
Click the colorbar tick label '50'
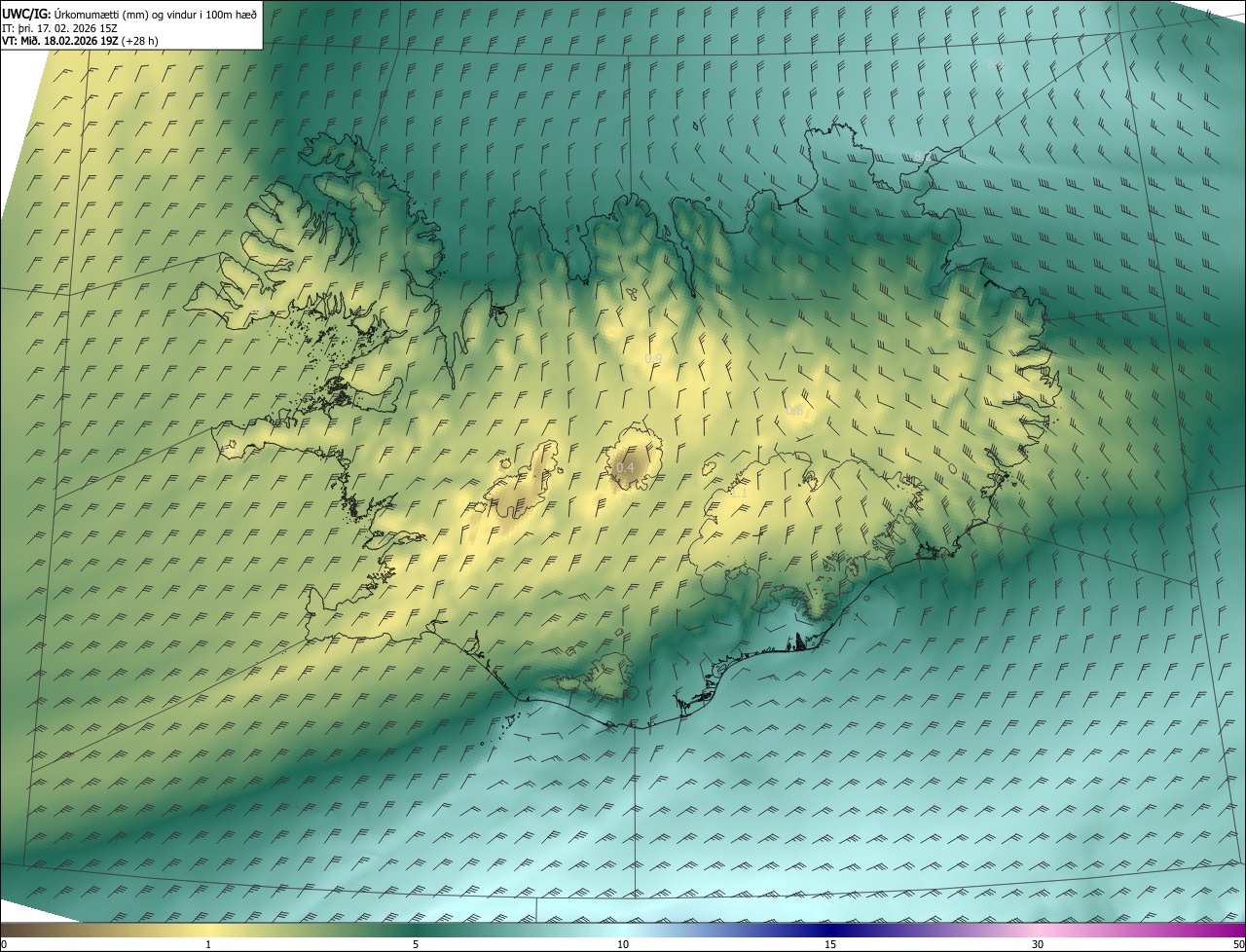coord(1238,945)
